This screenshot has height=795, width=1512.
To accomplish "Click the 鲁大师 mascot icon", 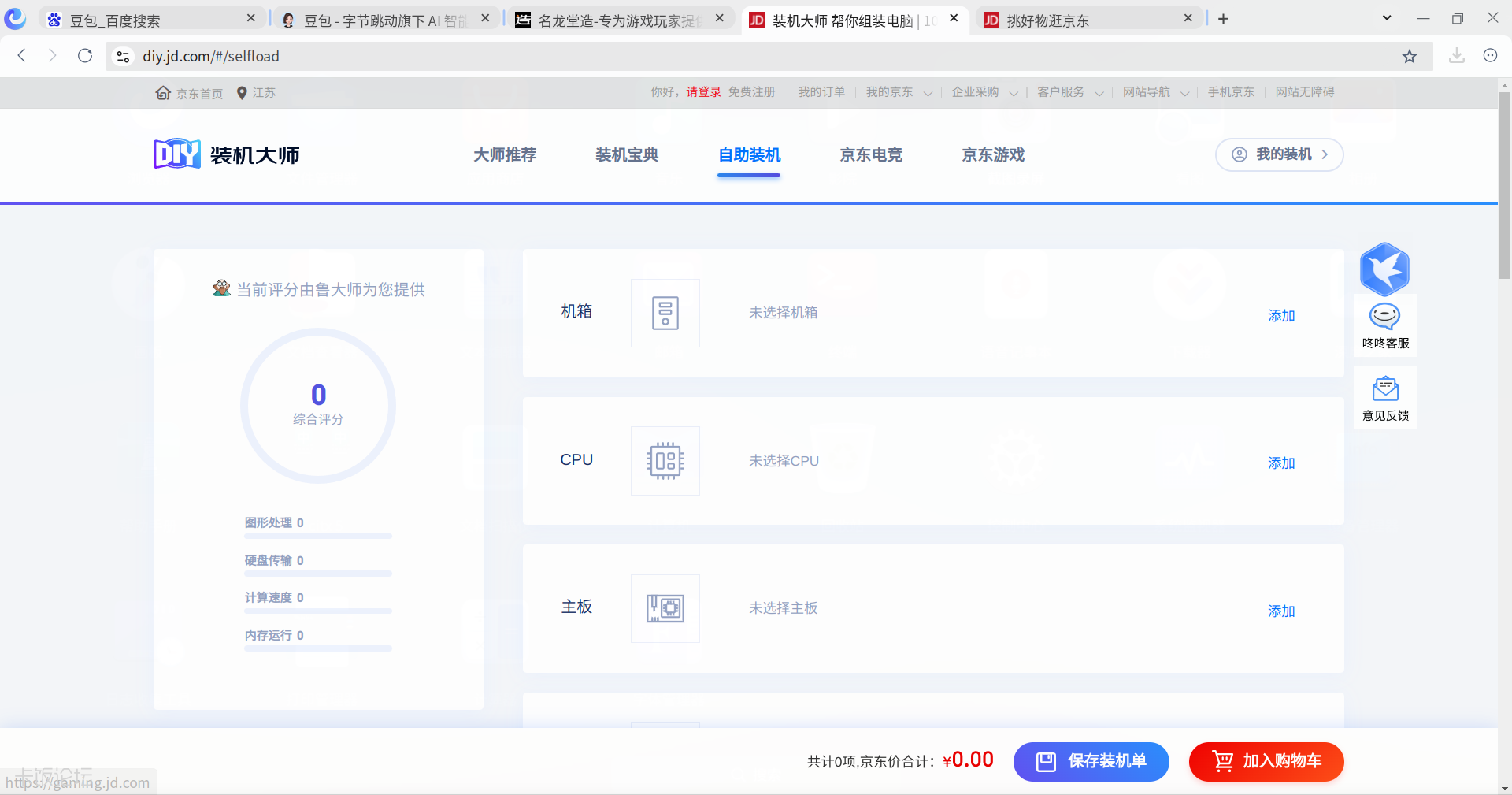I will [222, 288].
